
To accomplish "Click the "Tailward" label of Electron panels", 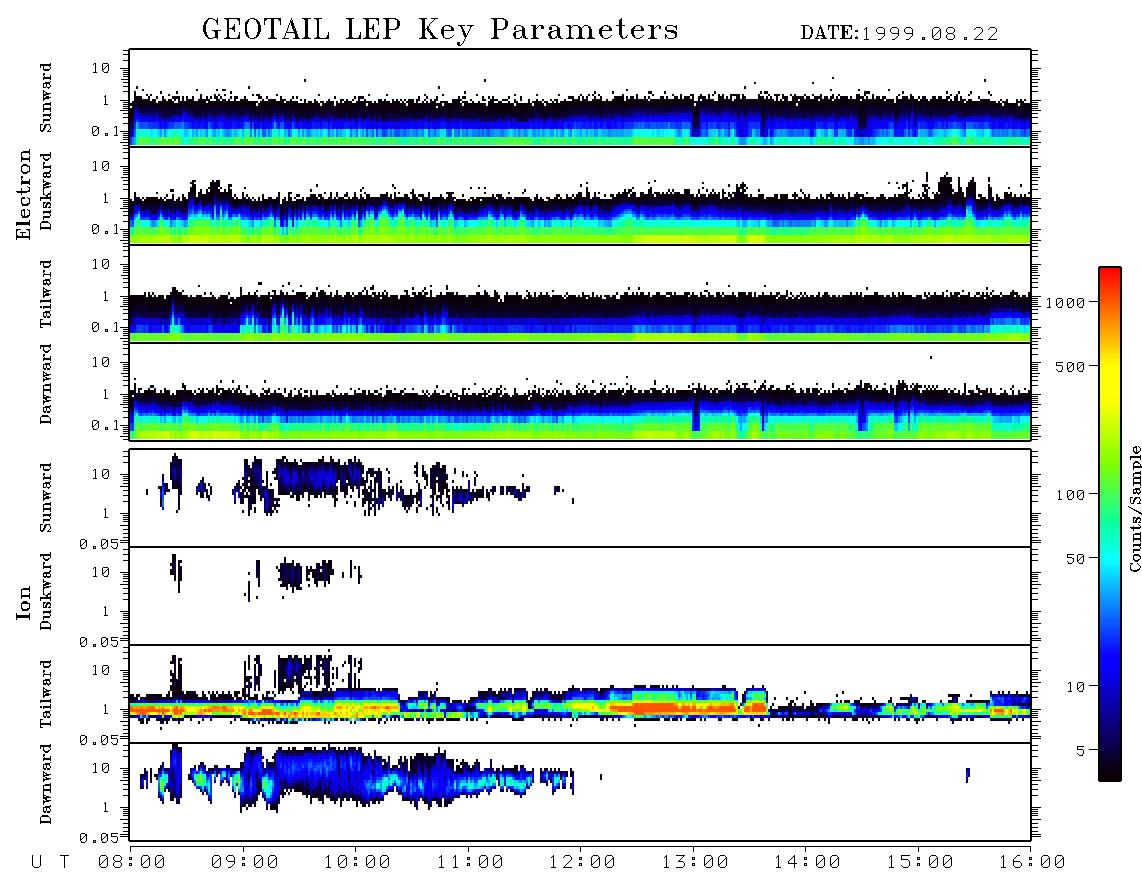I will click(x=46, y=294).
